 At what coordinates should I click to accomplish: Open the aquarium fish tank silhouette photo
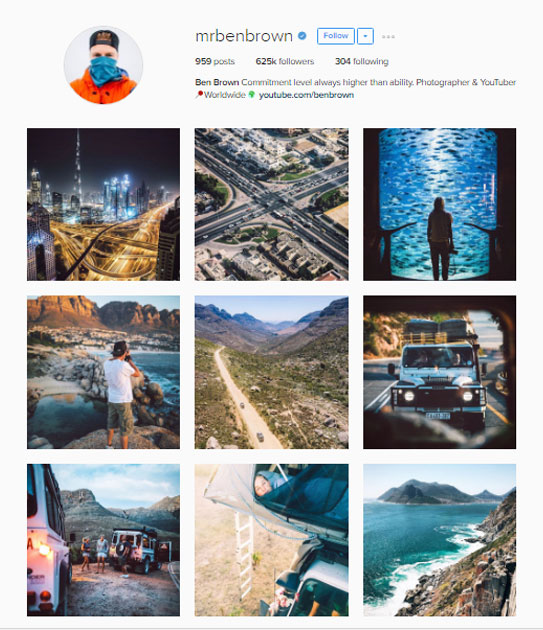tap(439, 204)
